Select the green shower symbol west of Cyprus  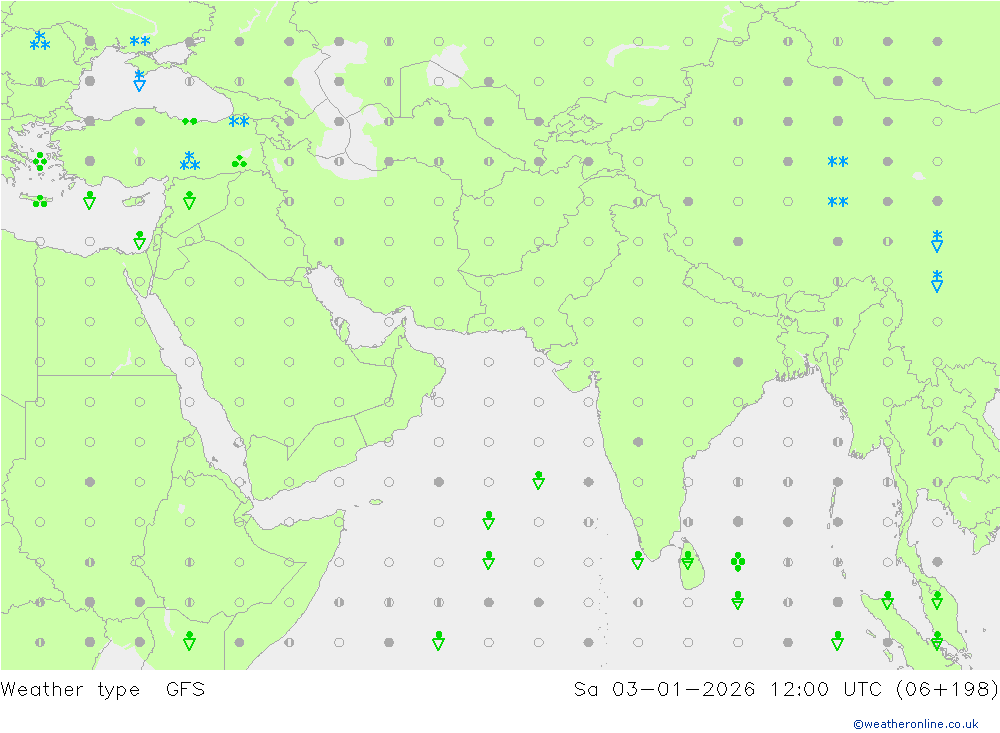90,200
